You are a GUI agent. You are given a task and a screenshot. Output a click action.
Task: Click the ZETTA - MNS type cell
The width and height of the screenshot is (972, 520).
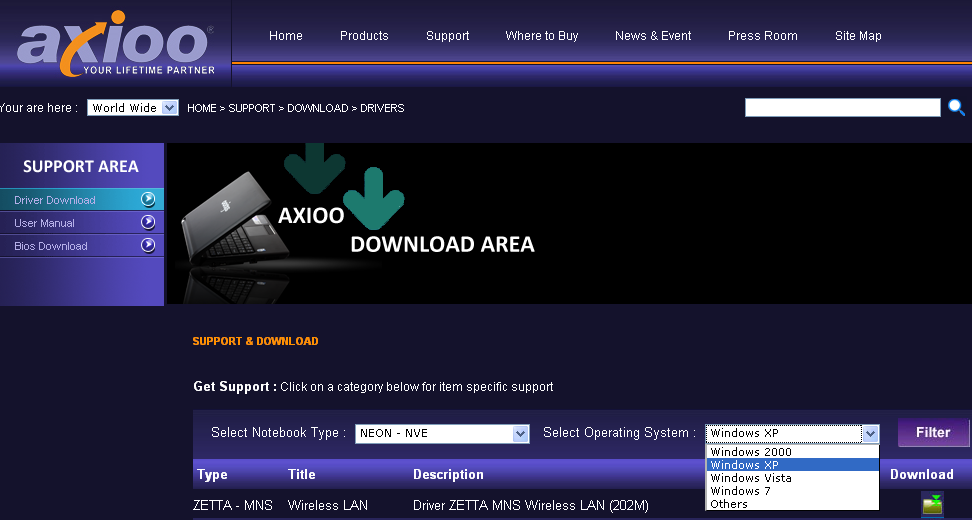pyautogui.click(x=233, y=506)
